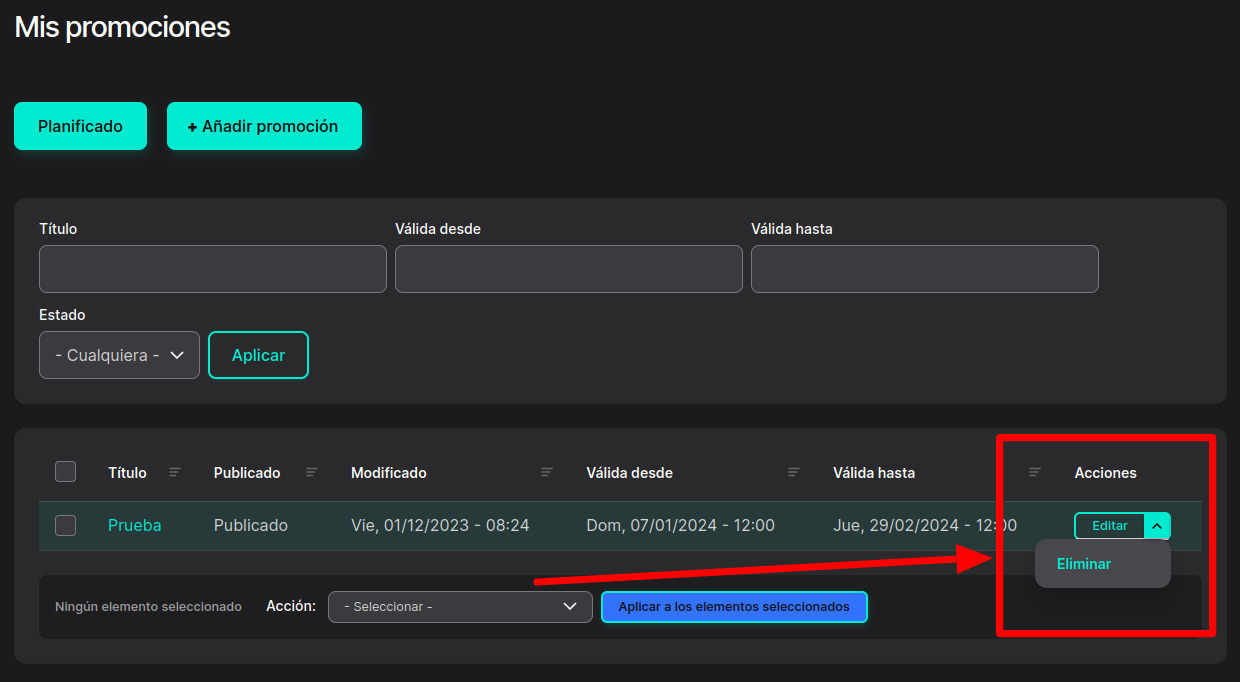1240x682 pixels.
Task: Open the Prueba promotion link
Action: pyautogui.click(x=134, y=525)
